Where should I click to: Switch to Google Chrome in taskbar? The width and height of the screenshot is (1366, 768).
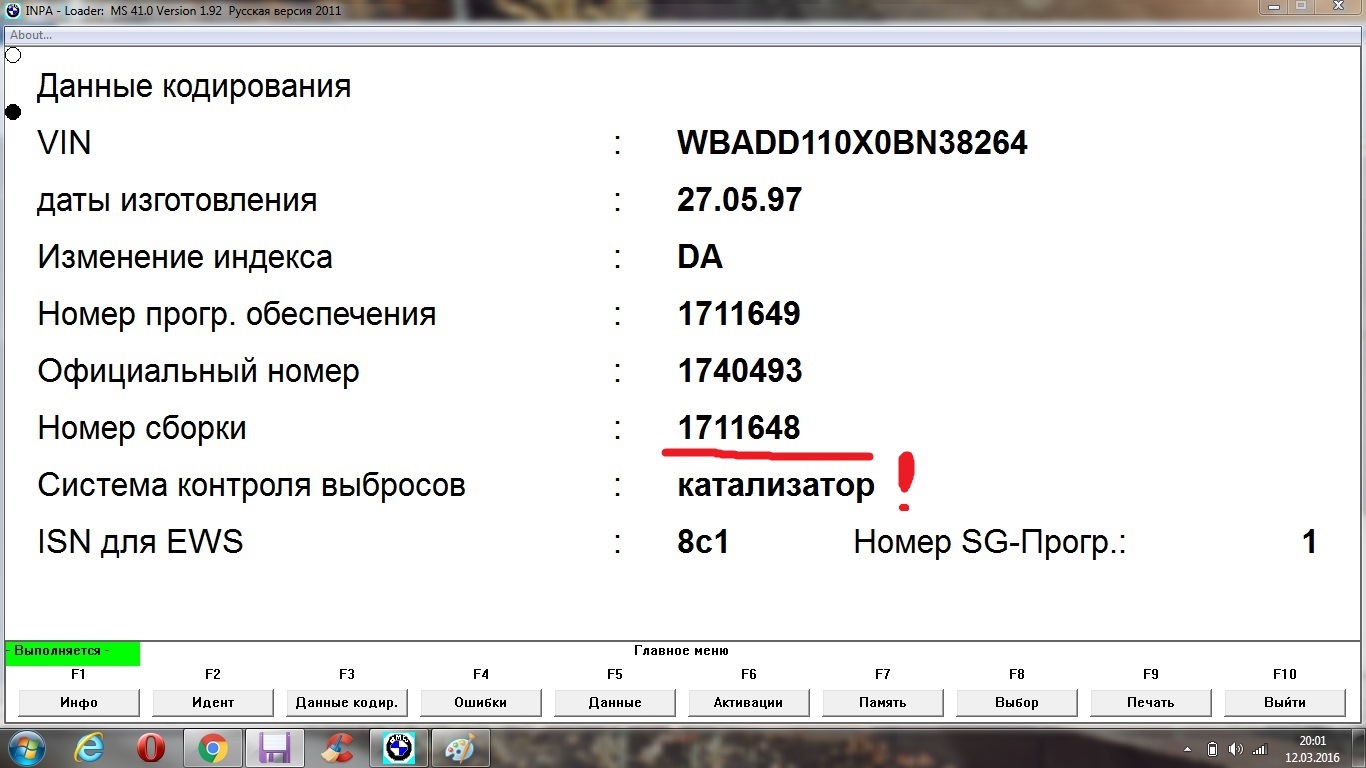coord(212,747)
